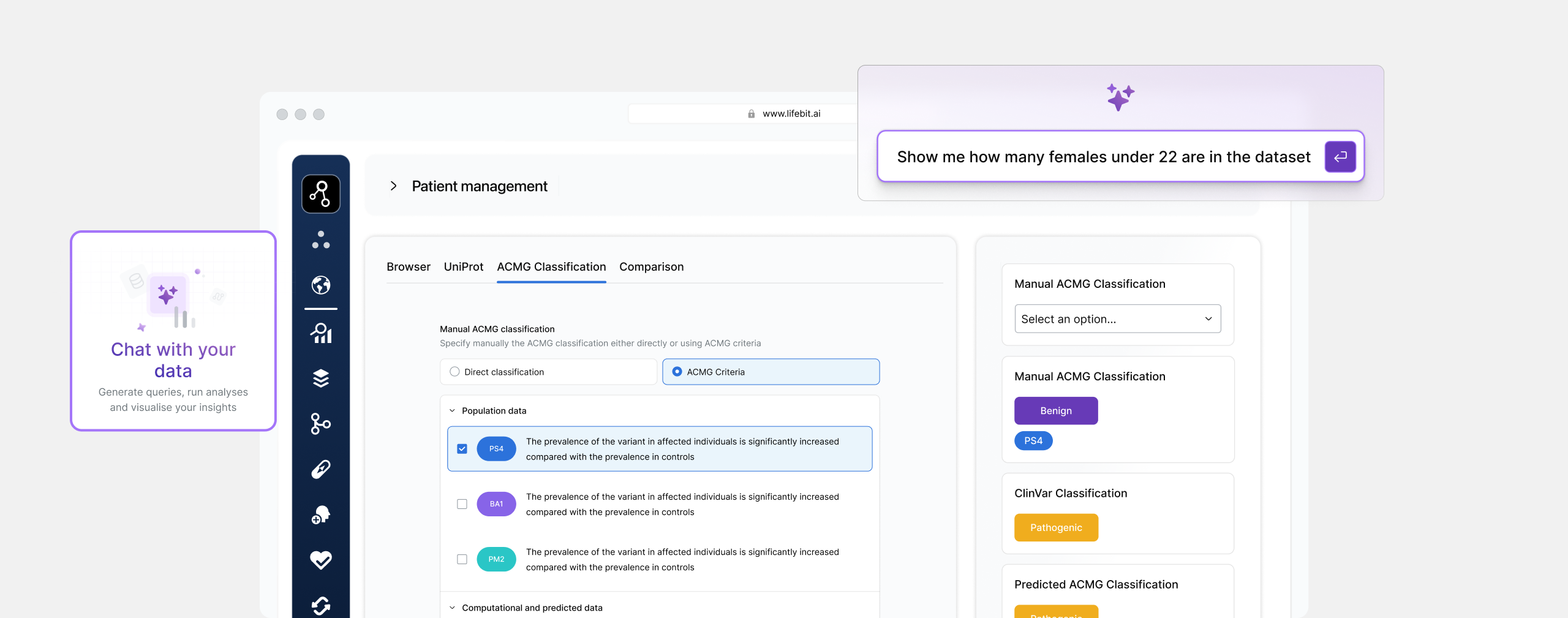
Task: Switch to the Comparison tab
Action: tap(651, 267)
